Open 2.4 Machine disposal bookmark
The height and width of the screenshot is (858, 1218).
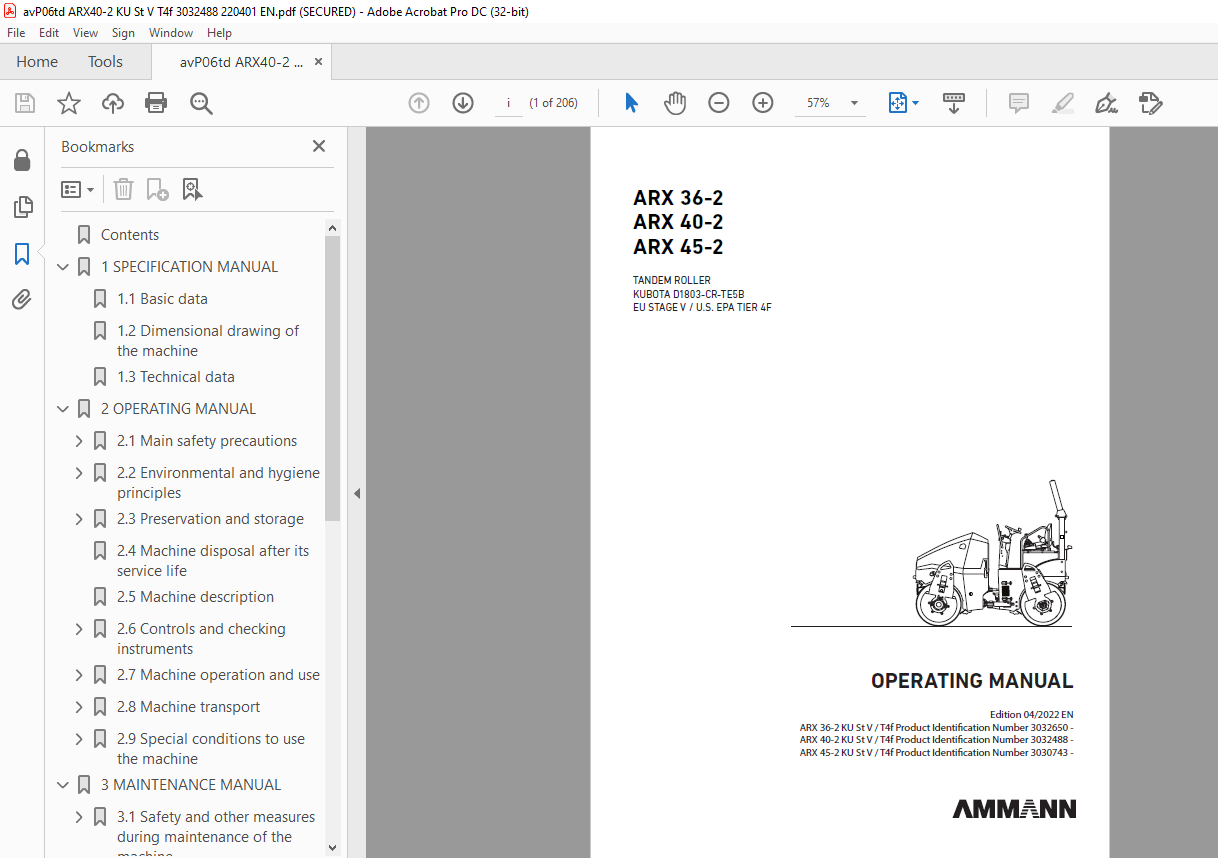213,561
